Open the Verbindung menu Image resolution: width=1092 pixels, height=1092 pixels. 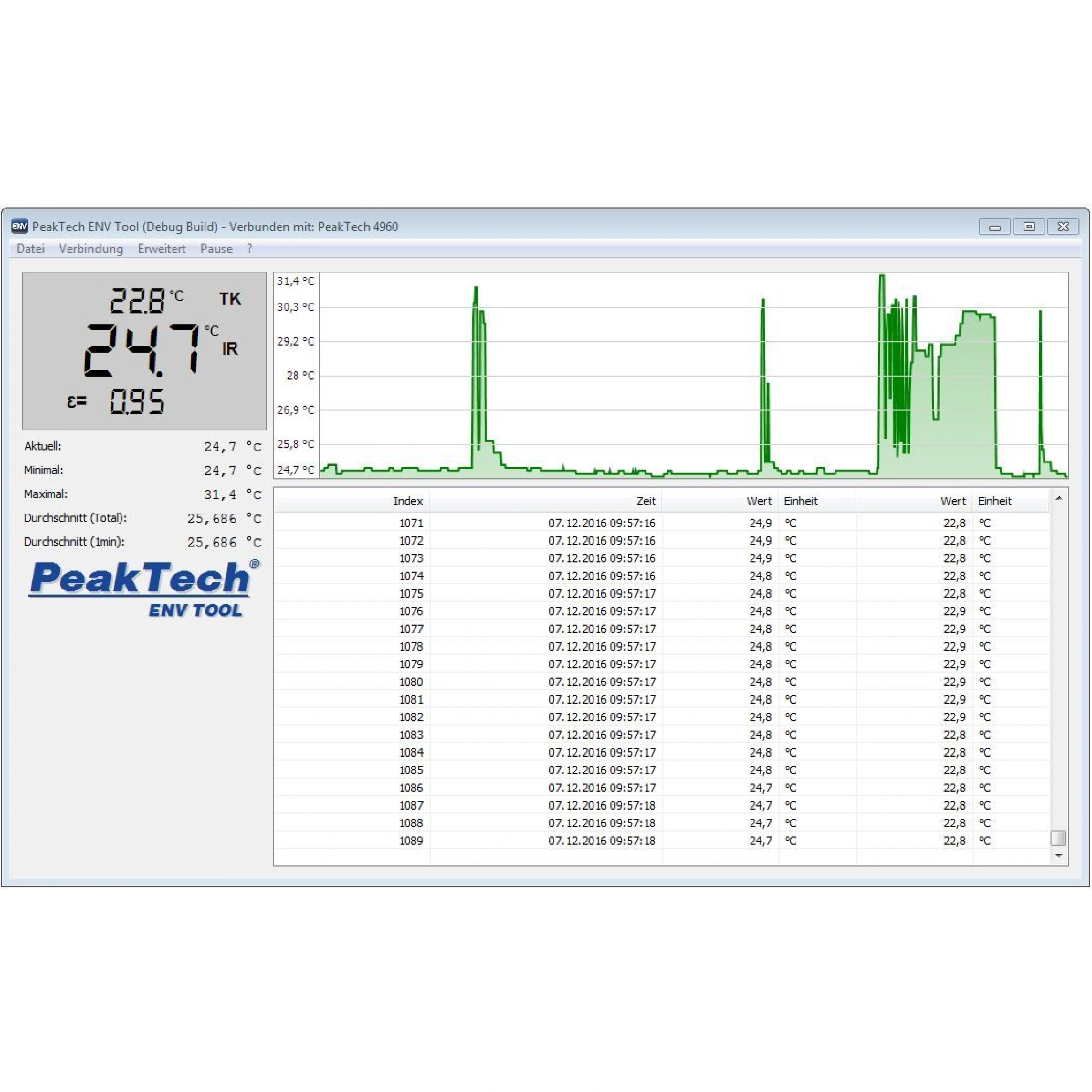(91, 248)
